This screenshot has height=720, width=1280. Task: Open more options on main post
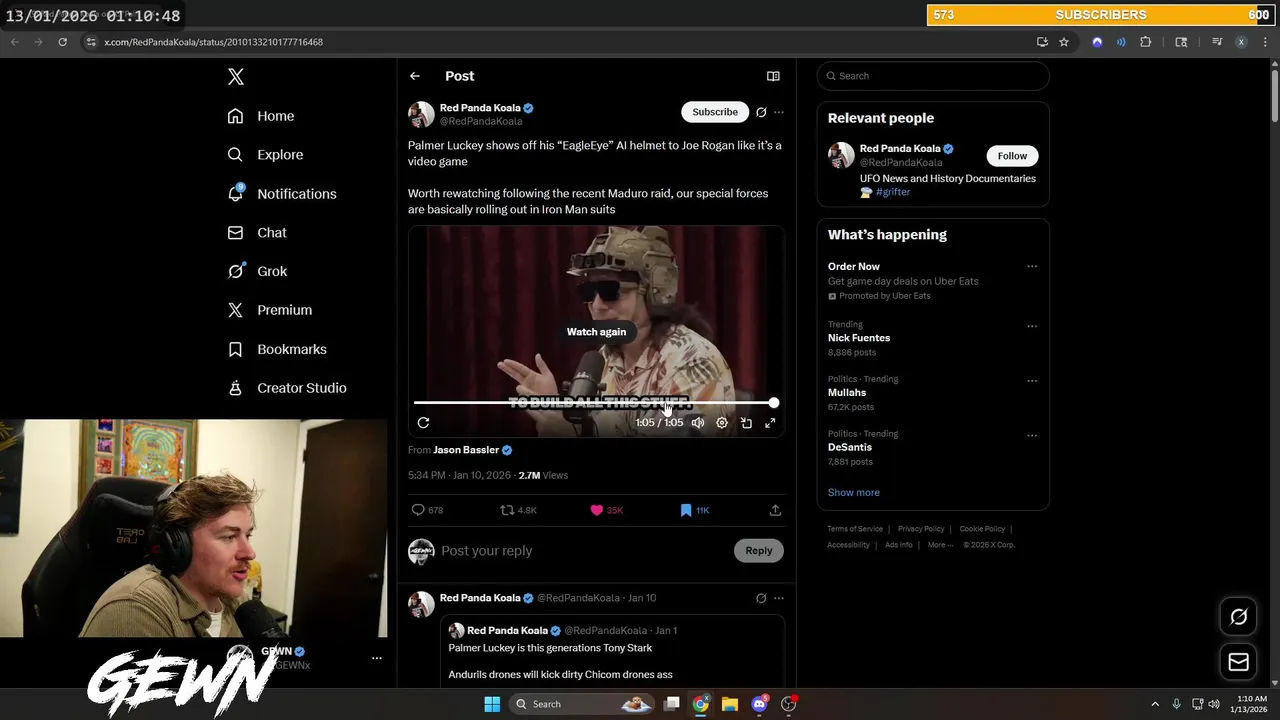click(779, 112)
